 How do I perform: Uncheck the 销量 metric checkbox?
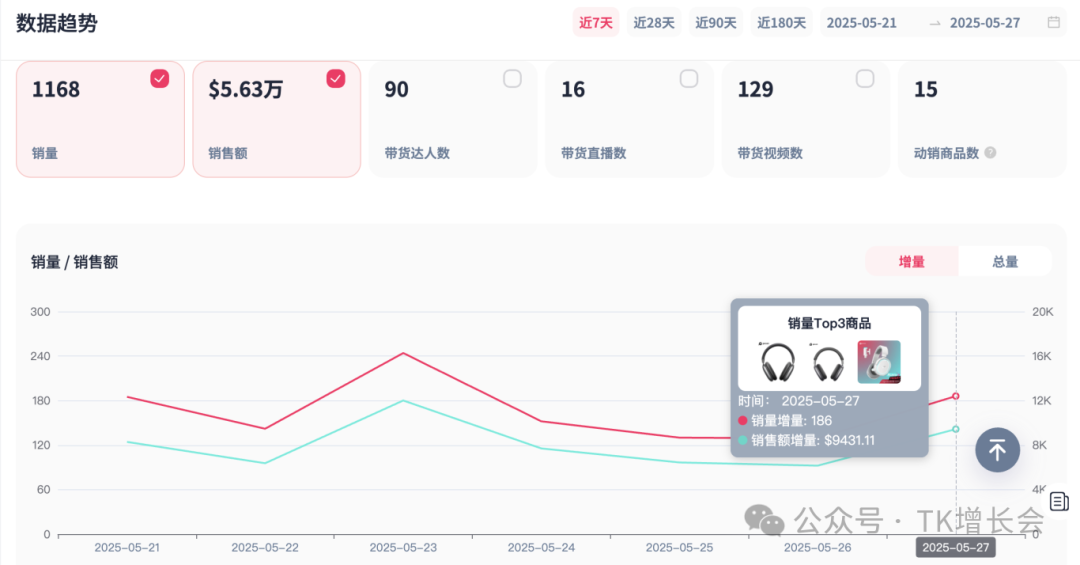pos(160,79)
